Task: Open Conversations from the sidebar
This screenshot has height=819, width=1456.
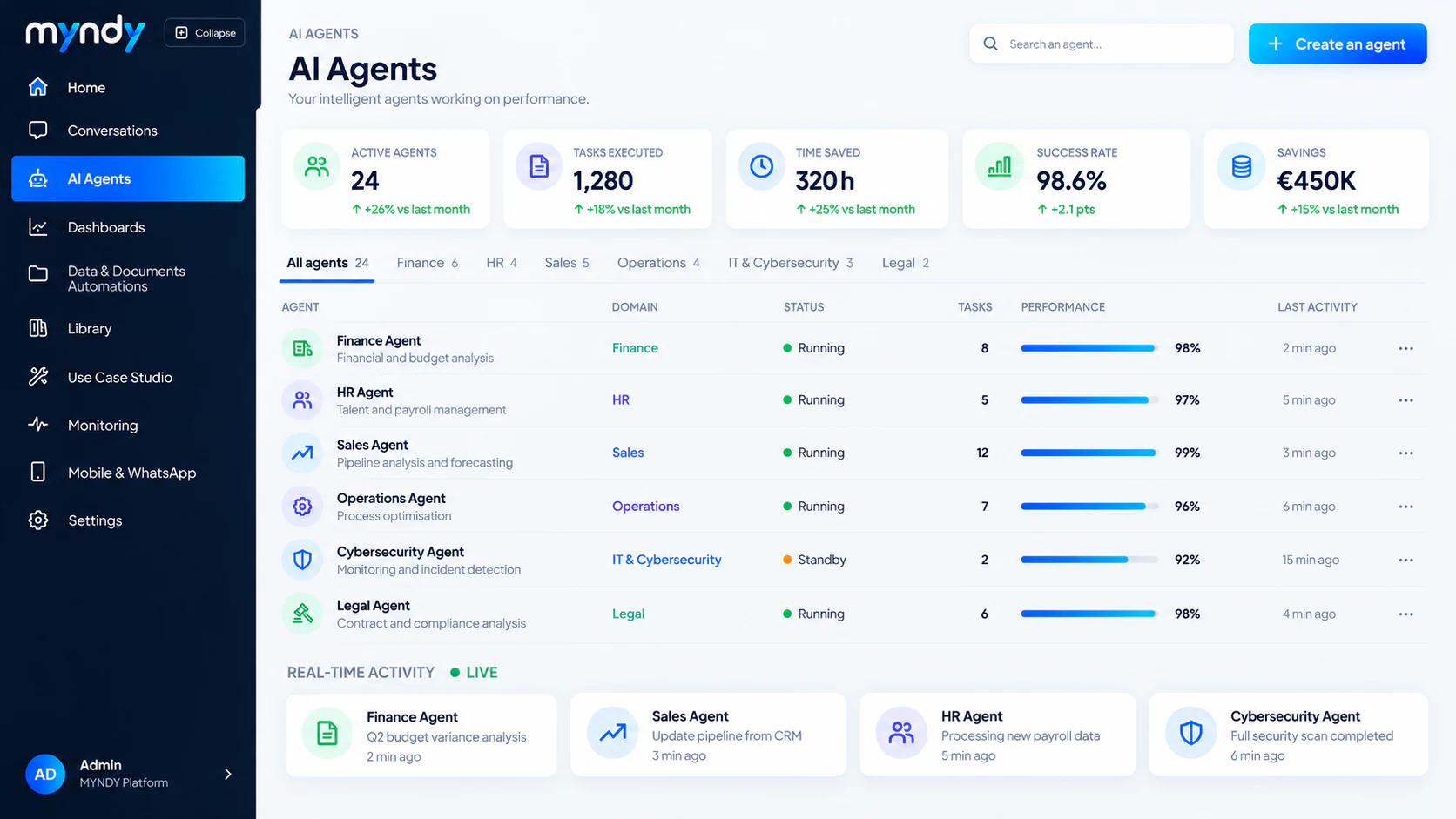Action: pos(93,131)
